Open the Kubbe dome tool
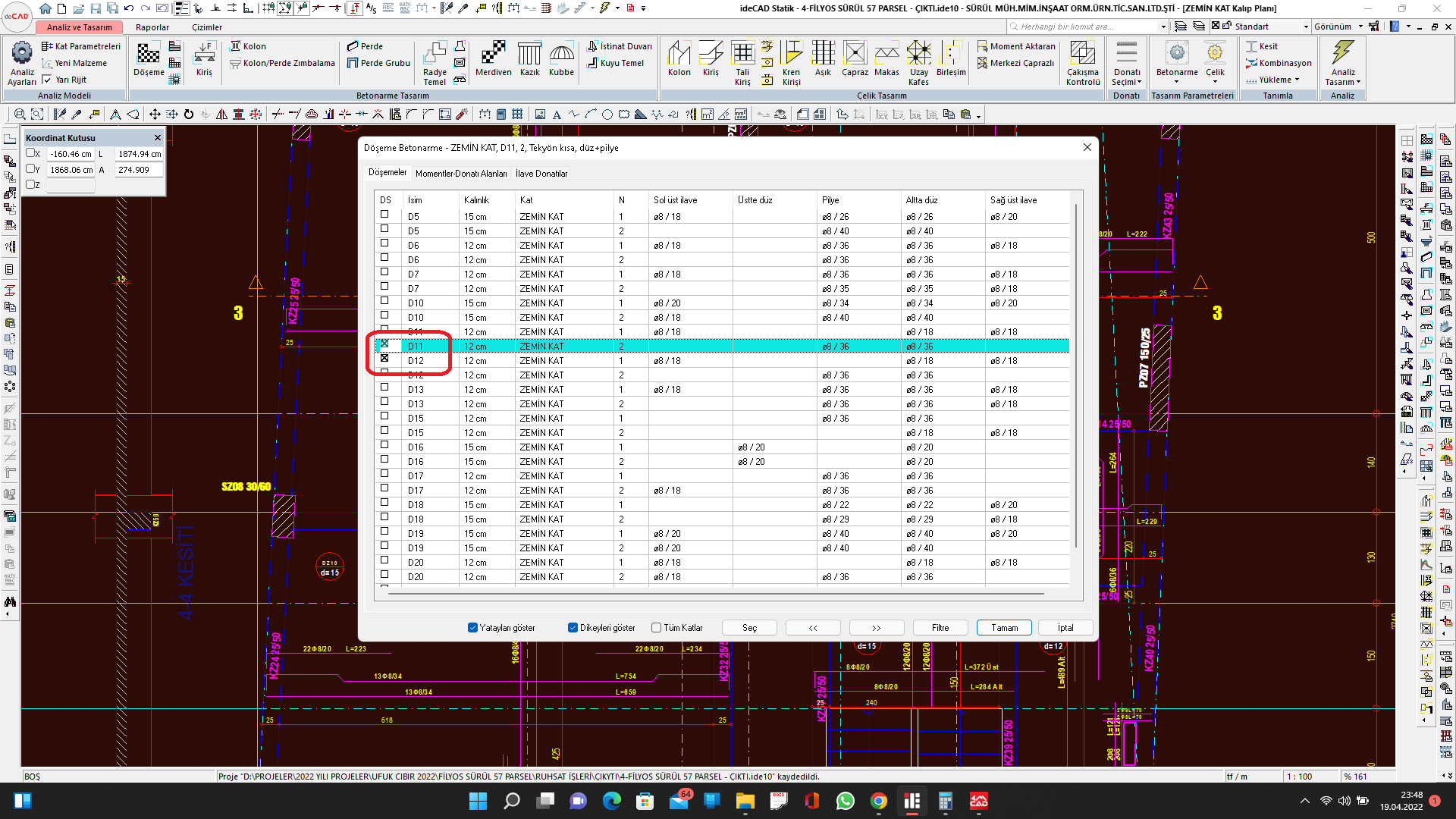 (x=561, y=59)
